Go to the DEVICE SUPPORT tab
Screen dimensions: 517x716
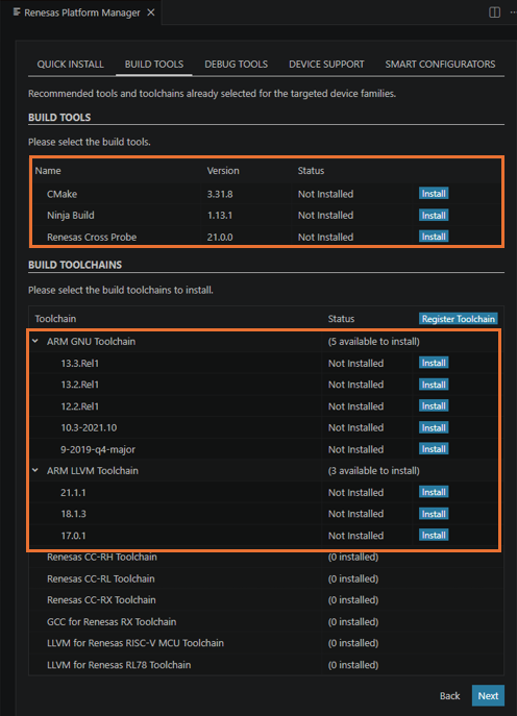tap(327, 64)
